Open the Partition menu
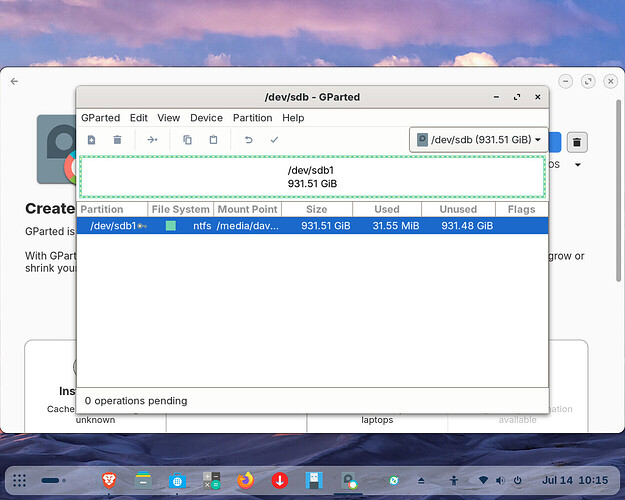 click(x=253, y=118)
